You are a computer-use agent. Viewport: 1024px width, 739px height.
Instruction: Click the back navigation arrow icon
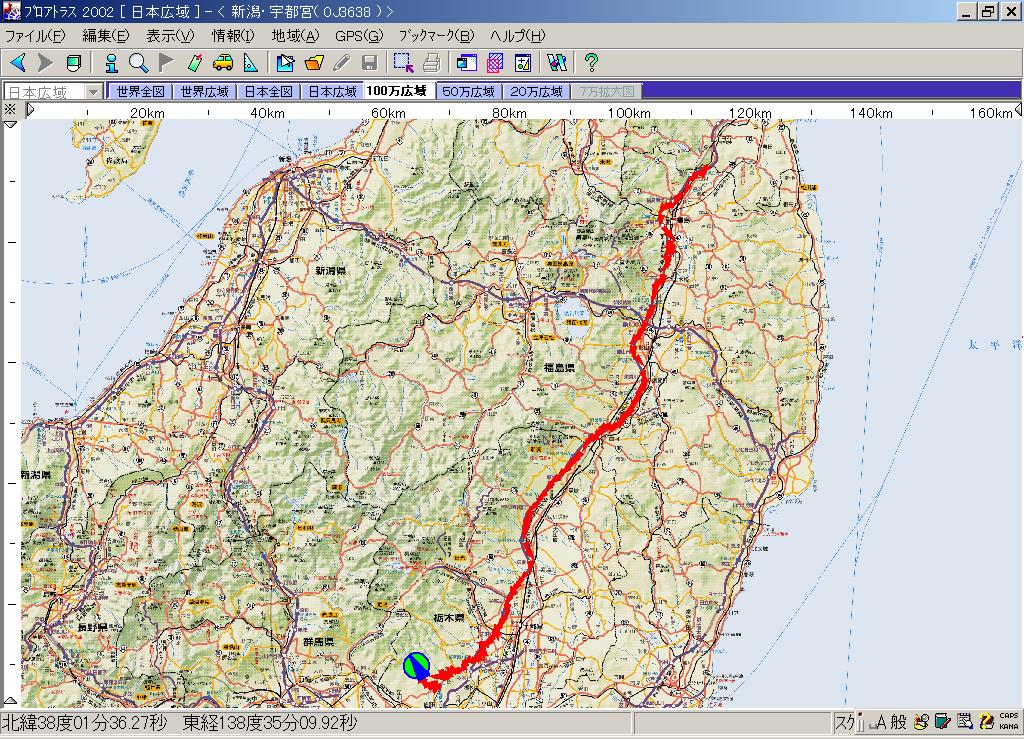pos(17,63)
